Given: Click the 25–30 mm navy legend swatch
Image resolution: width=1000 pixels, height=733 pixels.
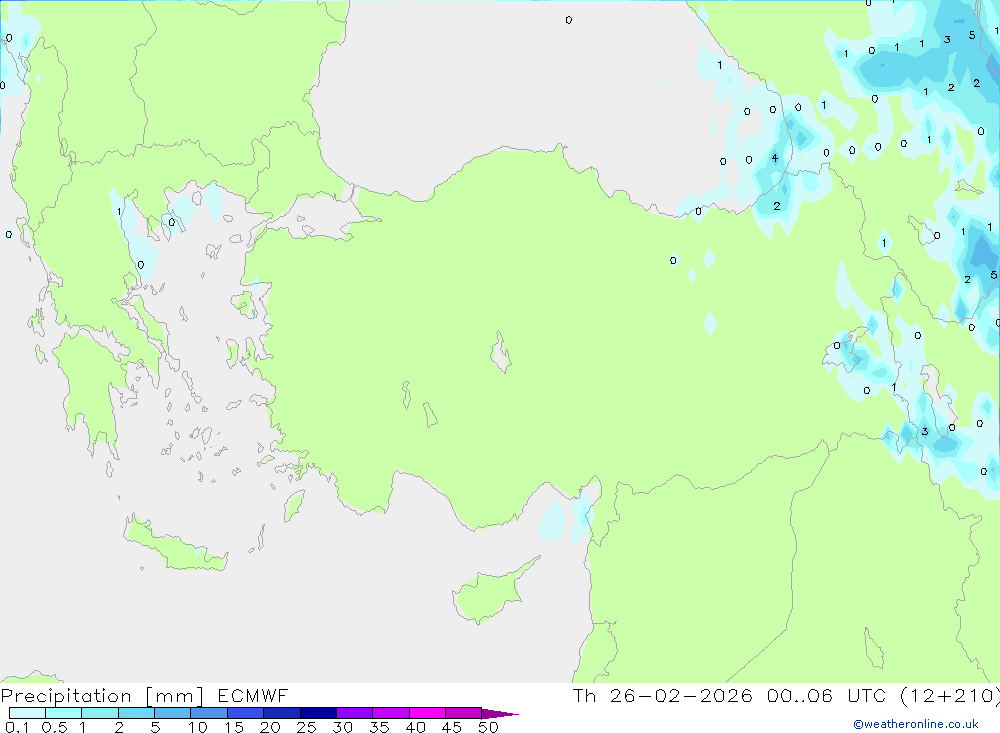Looking at the screenshot, I should point(318,713).
